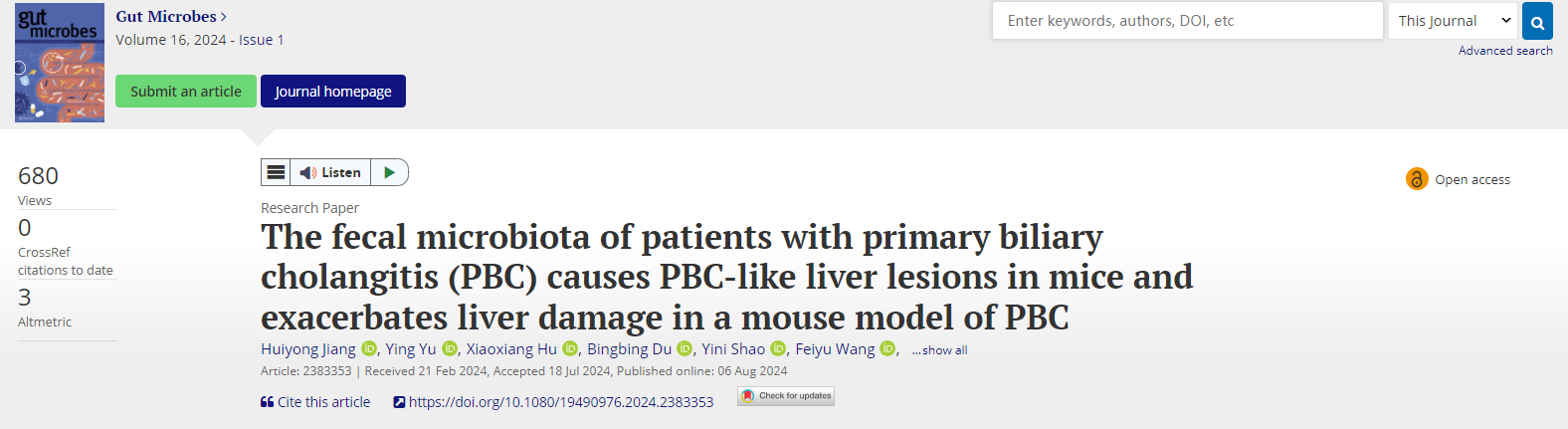Open the Listen player menu icon
This screenshot has height=429, width=1568.
[x=277, y=172]
